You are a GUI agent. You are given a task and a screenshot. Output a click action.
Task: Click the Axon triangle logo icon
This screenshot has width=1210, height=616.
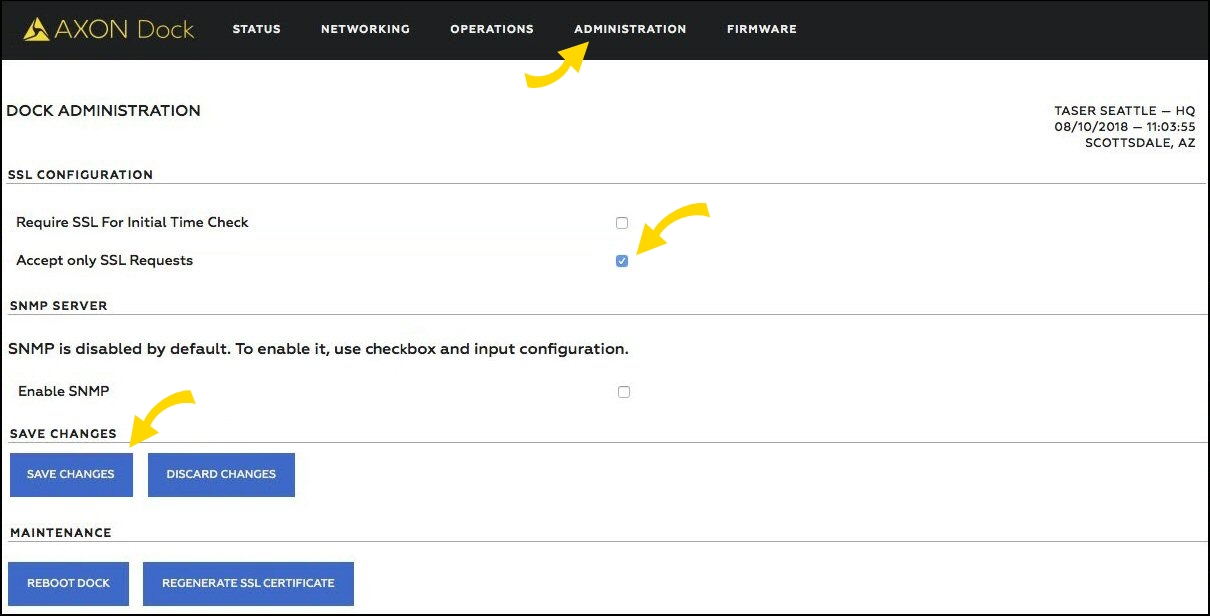37,29
